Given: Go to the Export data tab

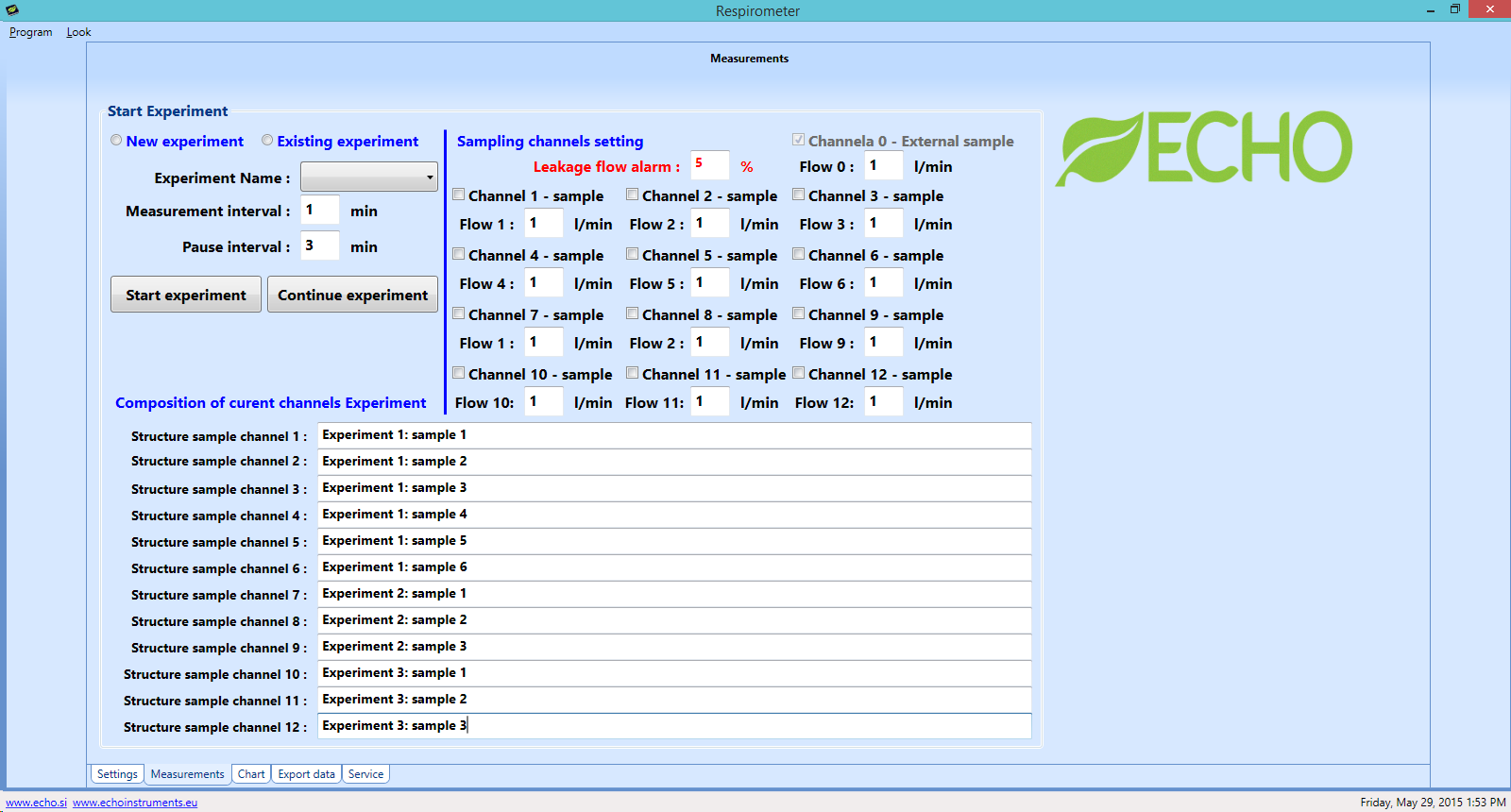Looking at the screenshot, I should tap(306, 774).
